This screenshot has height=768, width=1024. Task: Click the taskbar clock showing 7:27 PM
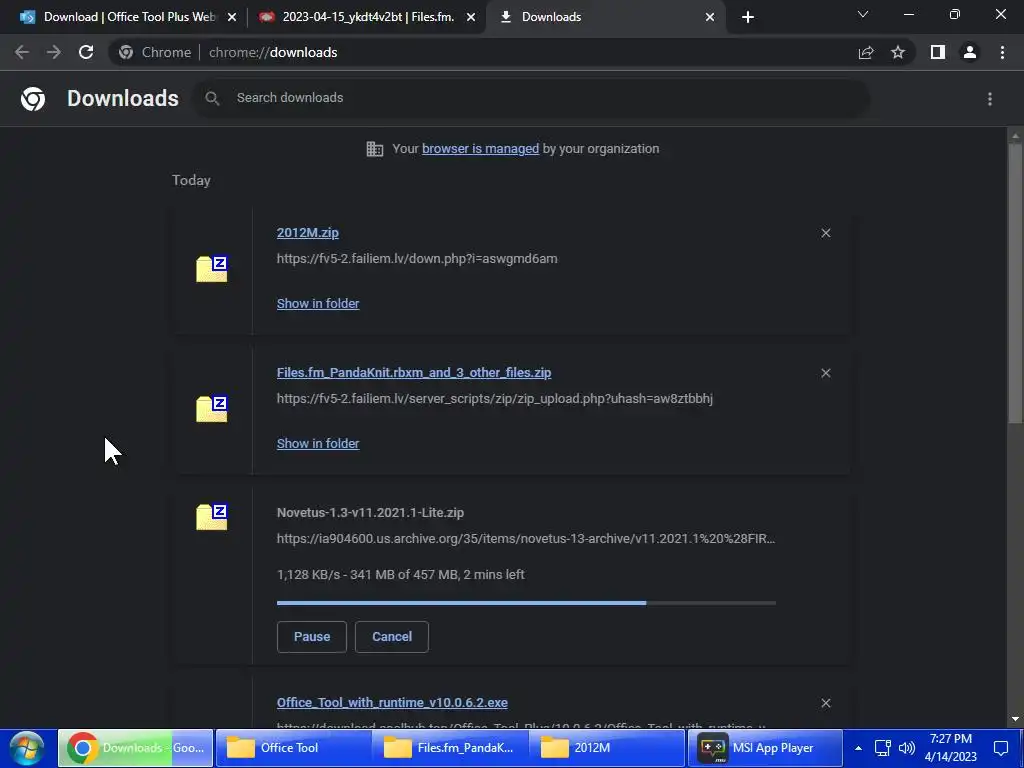click(951, 748)
